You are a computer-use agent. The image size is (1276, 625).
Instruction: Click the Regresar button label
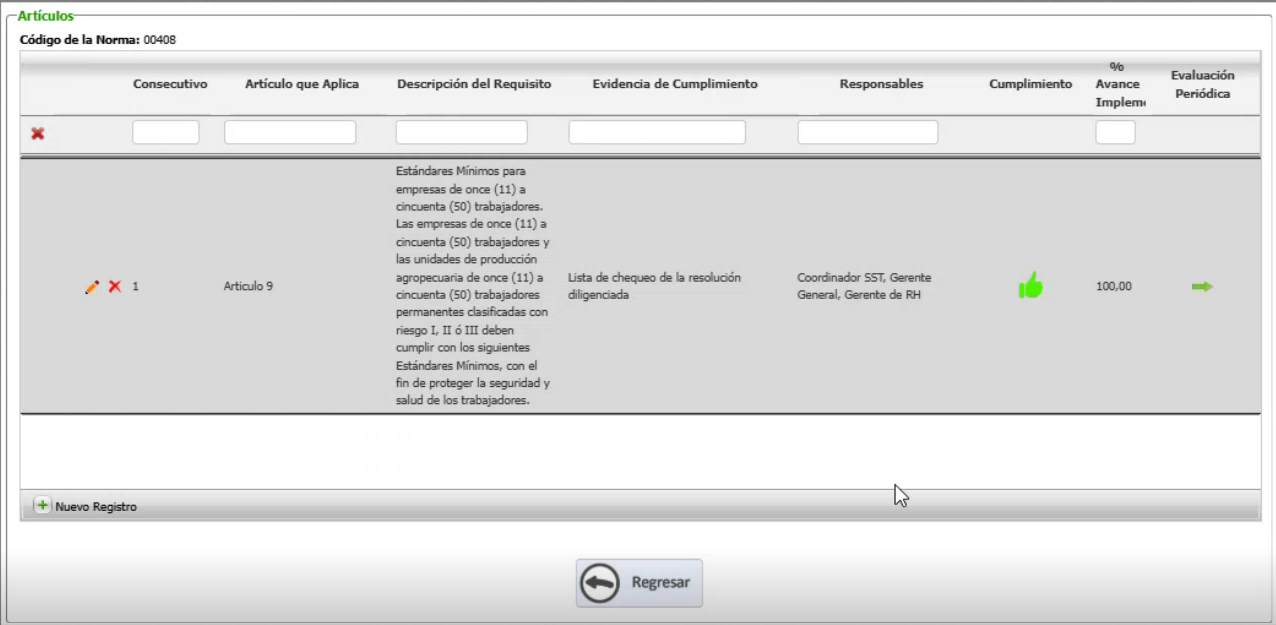(x=660, y=583)
